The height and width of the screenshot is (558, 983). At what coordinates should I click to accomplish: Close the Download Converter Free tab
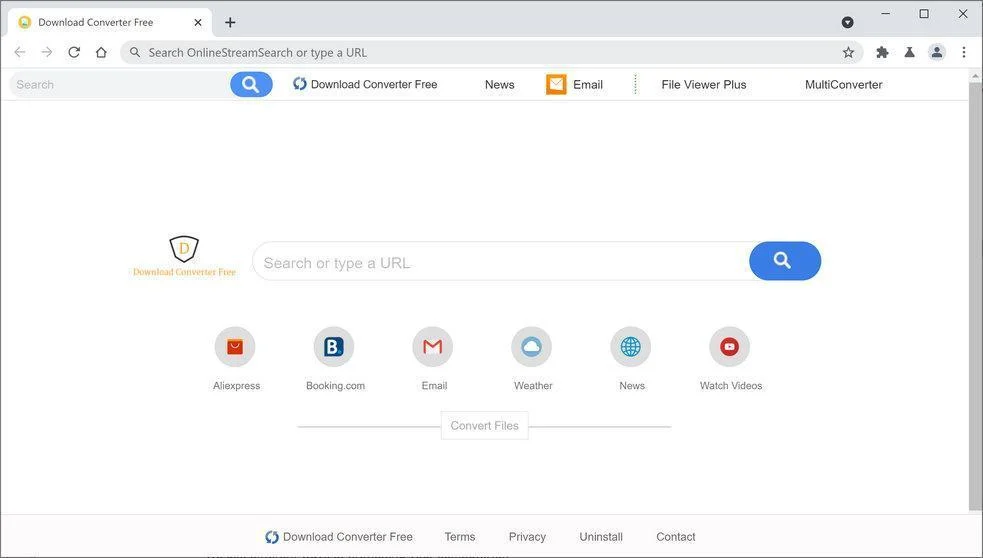pos(197,23)
